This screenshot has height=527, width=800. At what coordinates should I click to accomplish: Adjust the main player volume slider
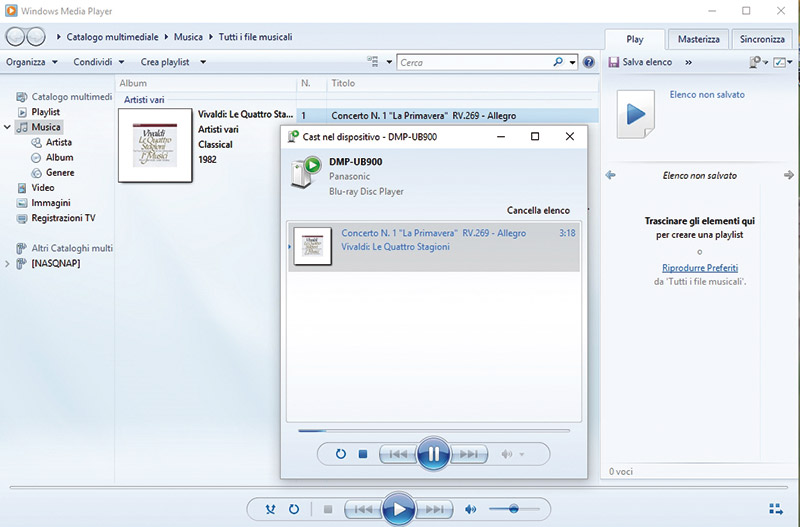coord(513,509)
